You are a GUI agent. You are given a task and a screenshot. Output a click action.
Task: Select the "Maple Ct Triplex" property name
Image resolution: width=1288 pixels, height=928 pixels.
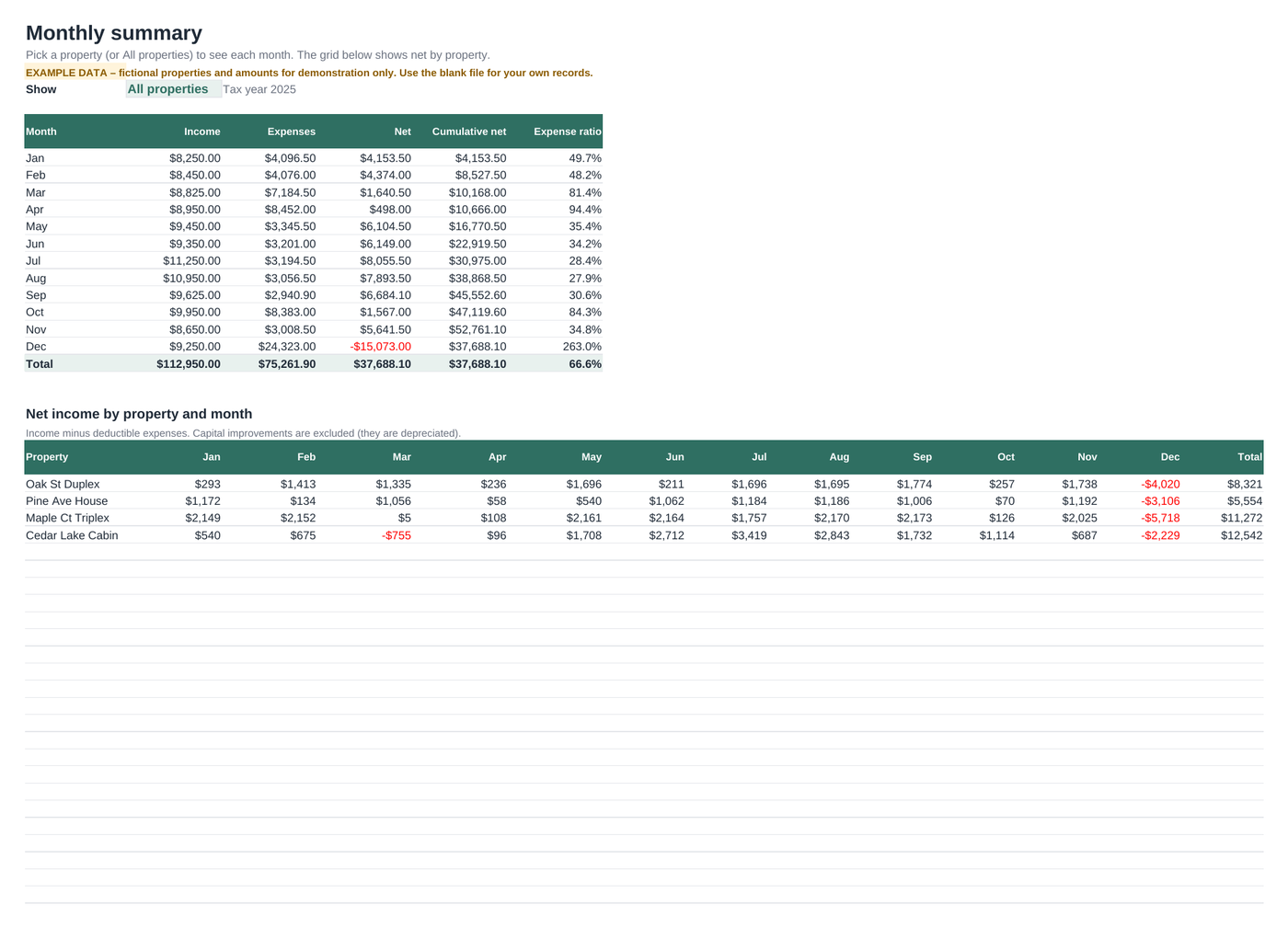(x=67, y=518)
